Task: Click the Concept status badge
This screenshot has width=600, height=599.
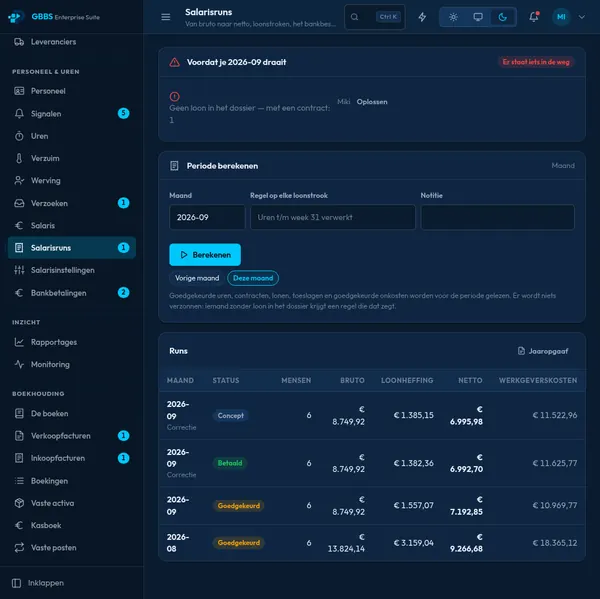Action: (x=230, y=416)
